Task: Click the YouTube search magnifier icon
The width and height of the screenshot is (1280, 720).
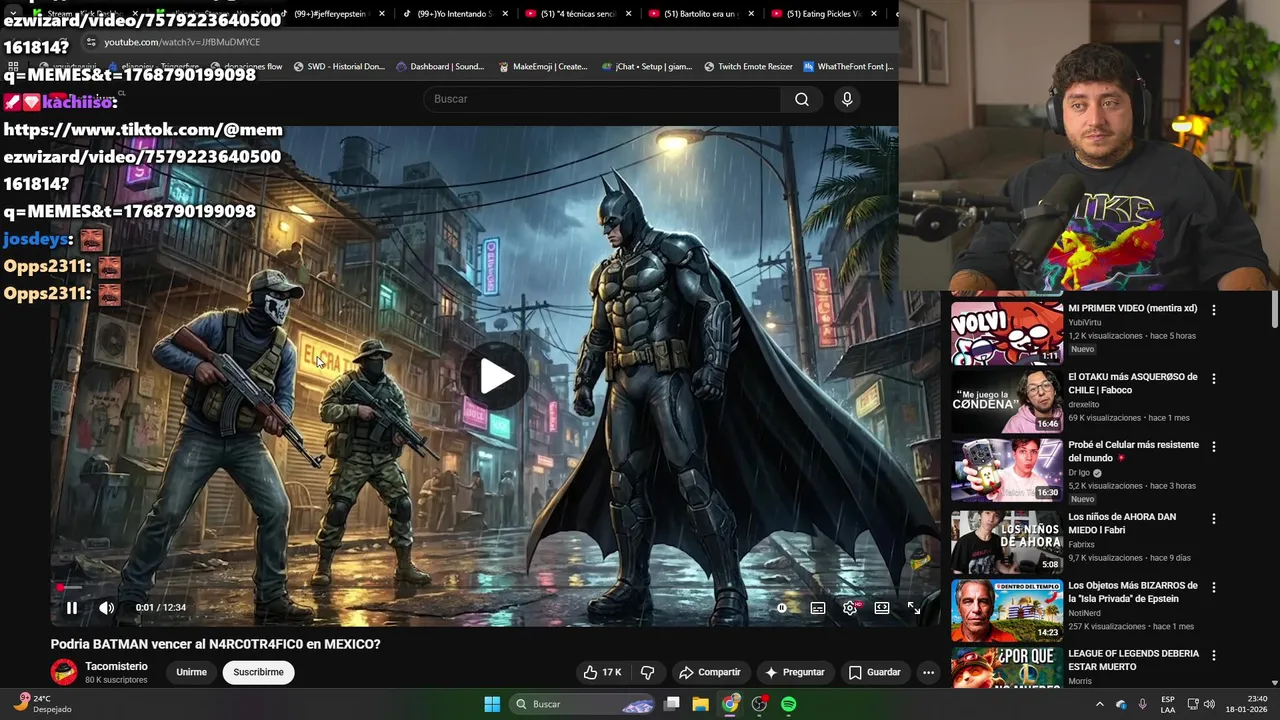Action: click(802, 99)
